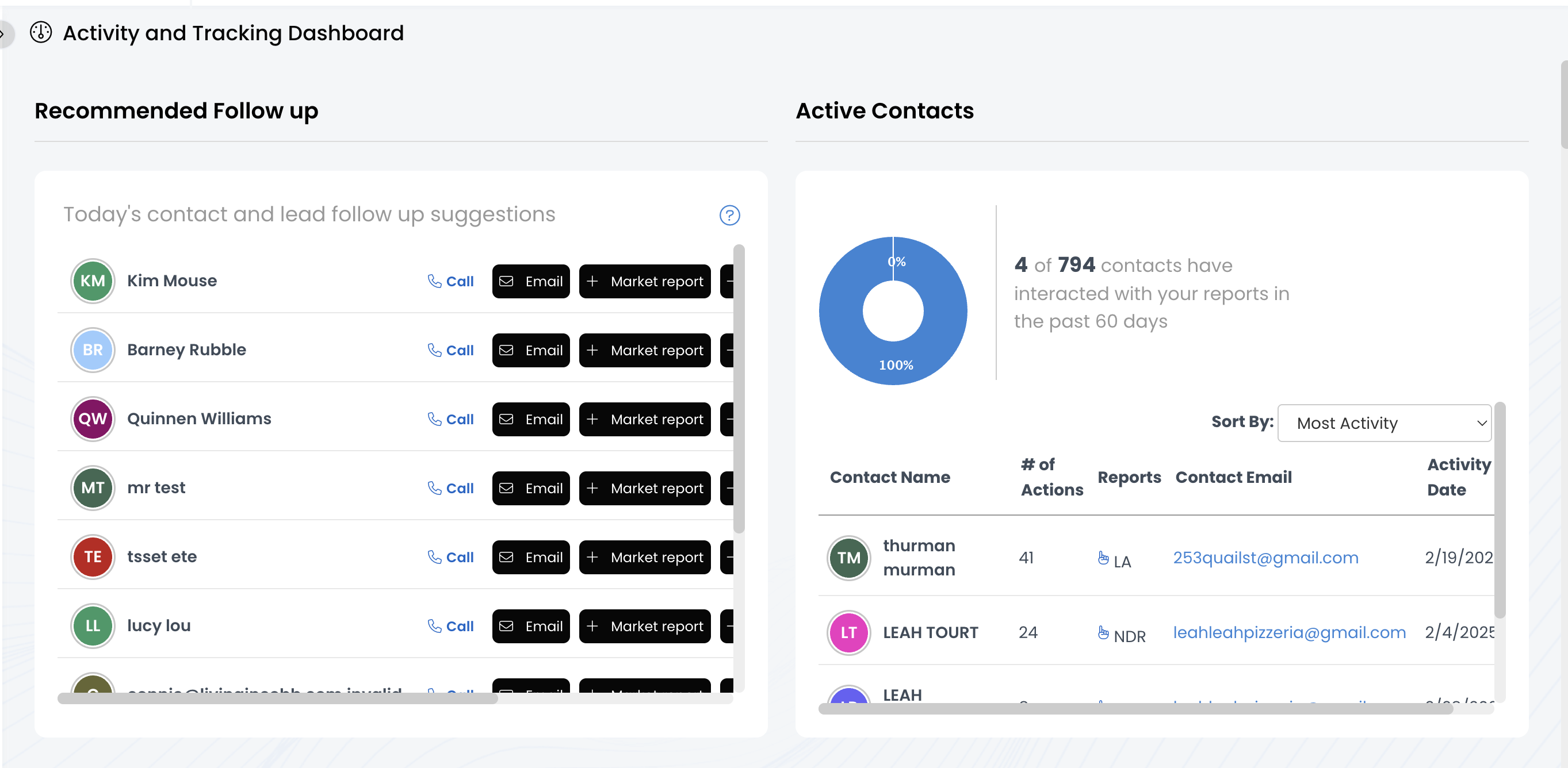Click Kim Mouse's KM avatar

click(x=93, y=281)
